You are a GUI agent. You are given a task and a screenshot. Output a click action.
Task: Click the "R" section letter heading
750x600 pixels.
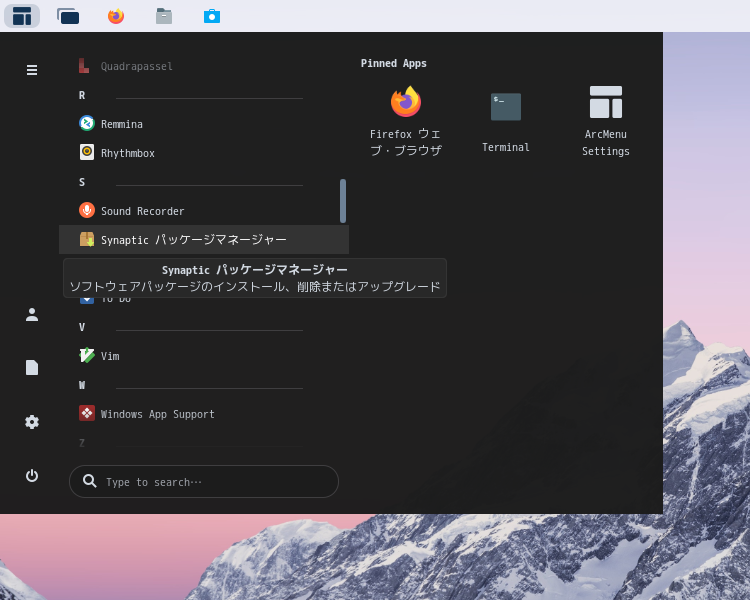[82, 95]
